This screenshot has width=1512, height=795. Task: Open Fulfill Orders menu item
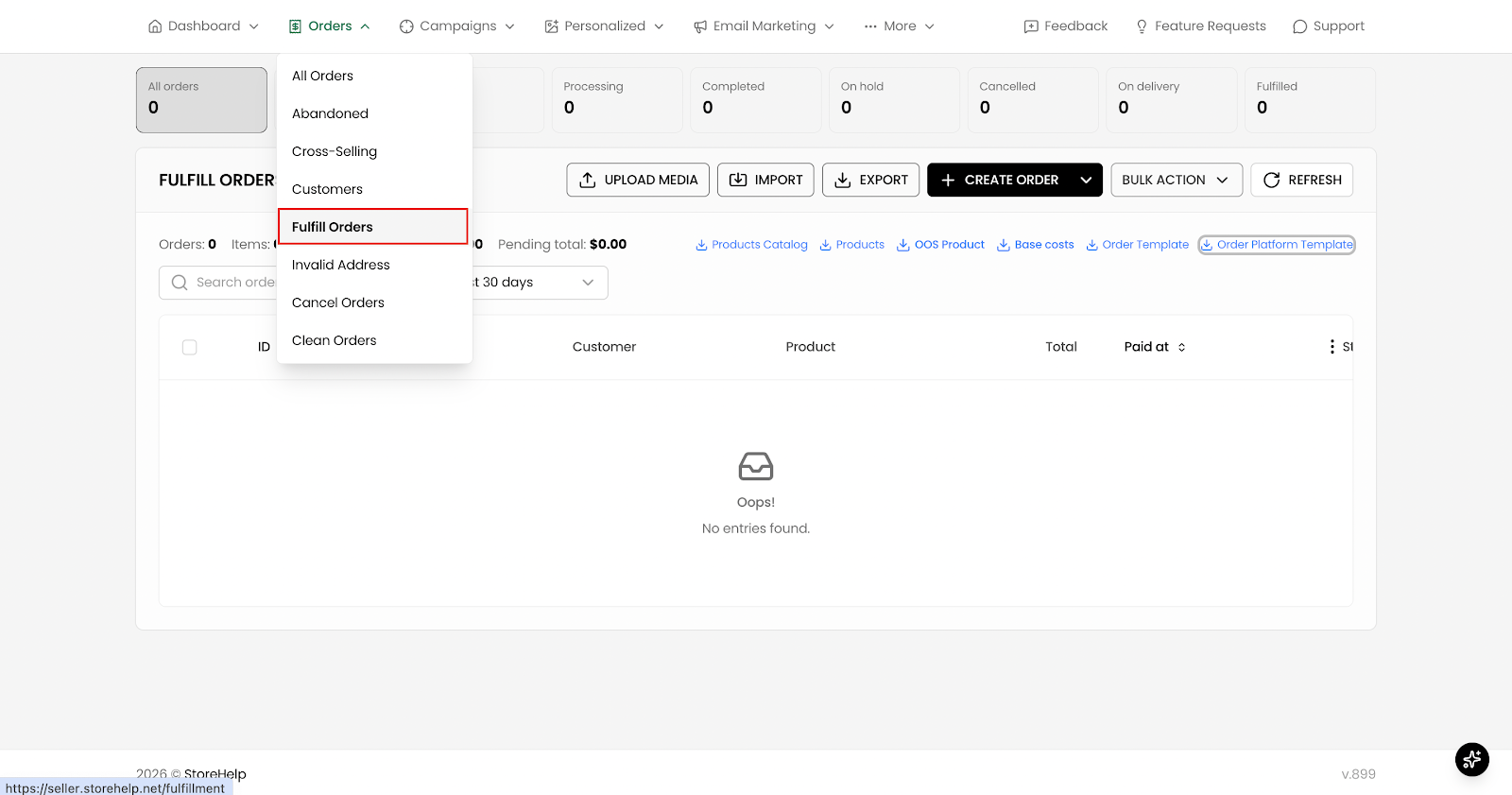coord(373,227)
